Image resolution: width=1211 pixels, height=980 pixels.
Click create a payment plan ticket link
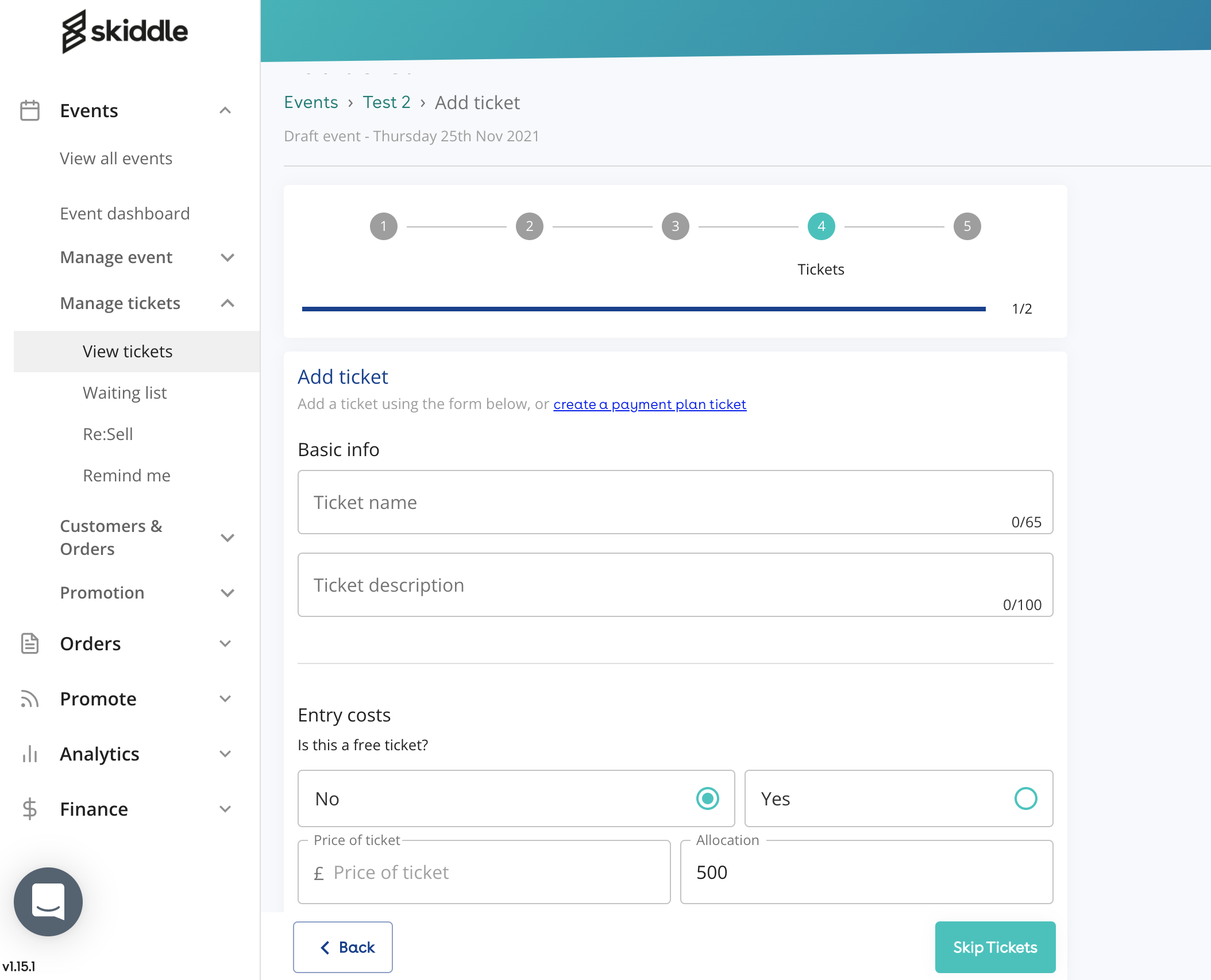point(650,404)
